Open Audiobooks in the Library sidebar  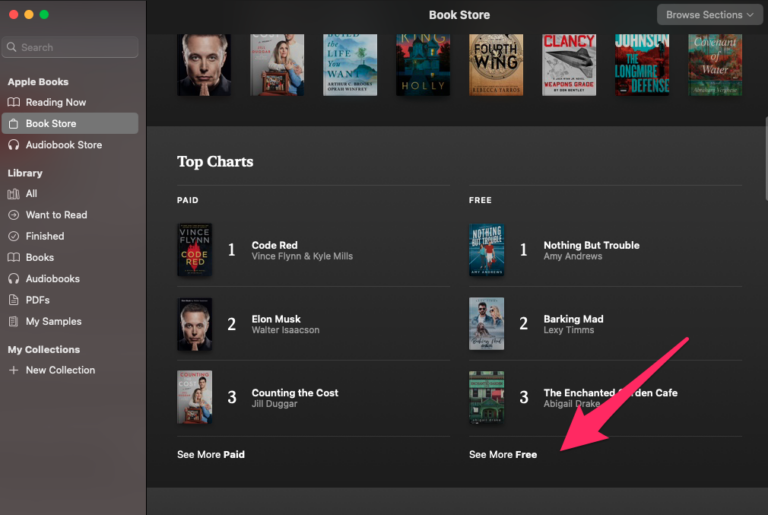53,279
